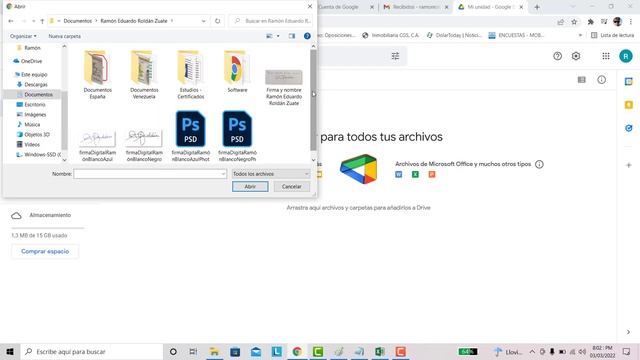
Task: Open the Todos los archivos filter dropdown
Action: pyautogui.click(x=270, y=174)
